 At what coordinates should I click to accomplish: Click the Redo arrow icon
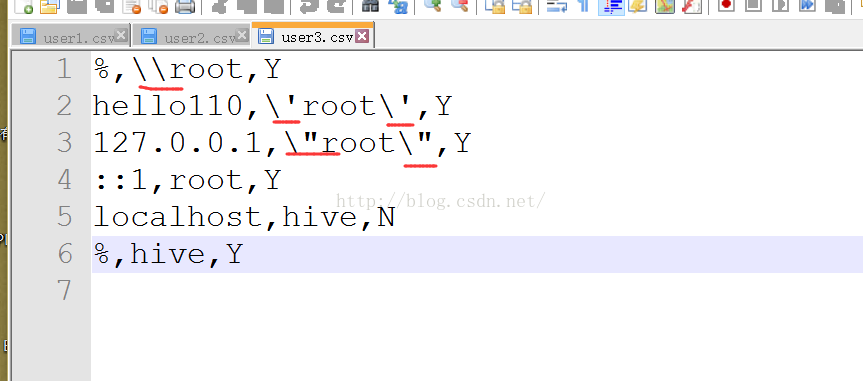pyautogui.click(x=336, y=6)
